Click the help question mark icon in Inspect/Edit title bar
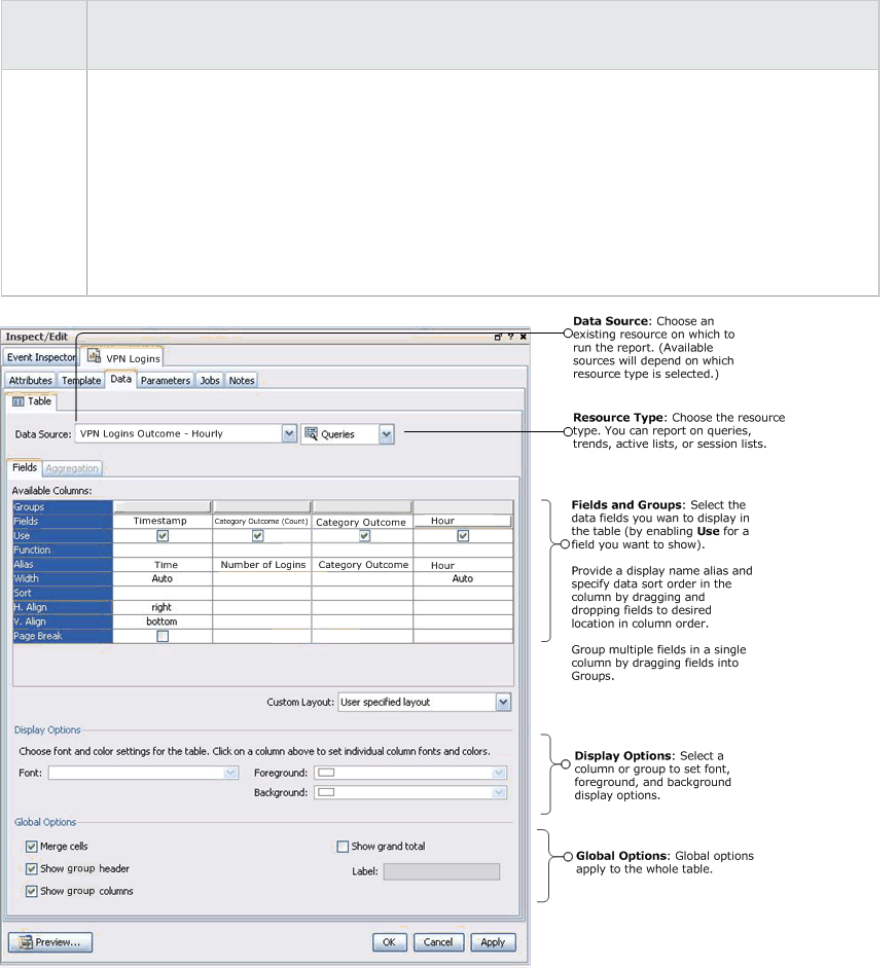880x968 pixels. pyautogui.click(x=511, y=337)
